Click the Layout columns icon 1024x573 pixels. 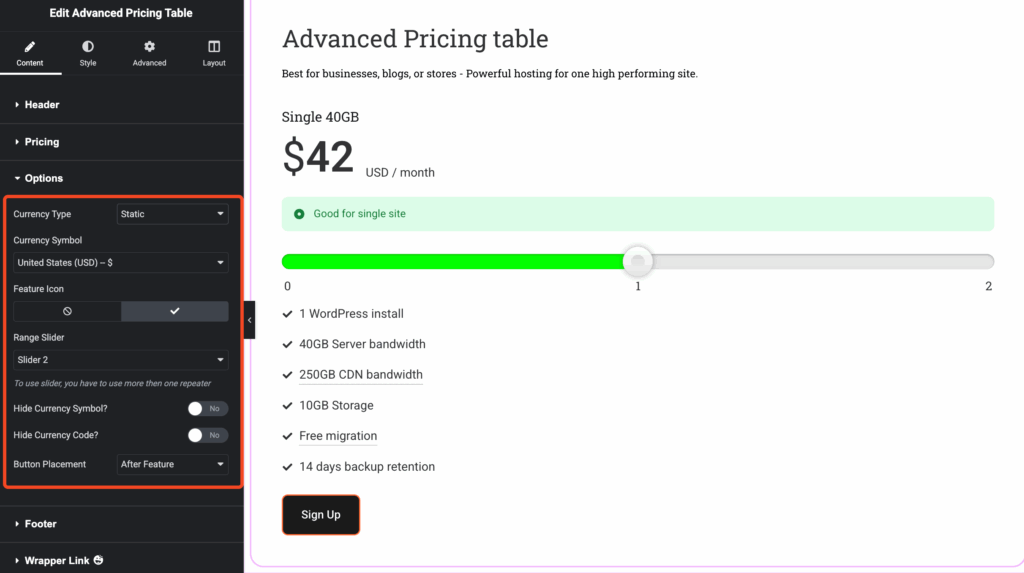(214, 47)
